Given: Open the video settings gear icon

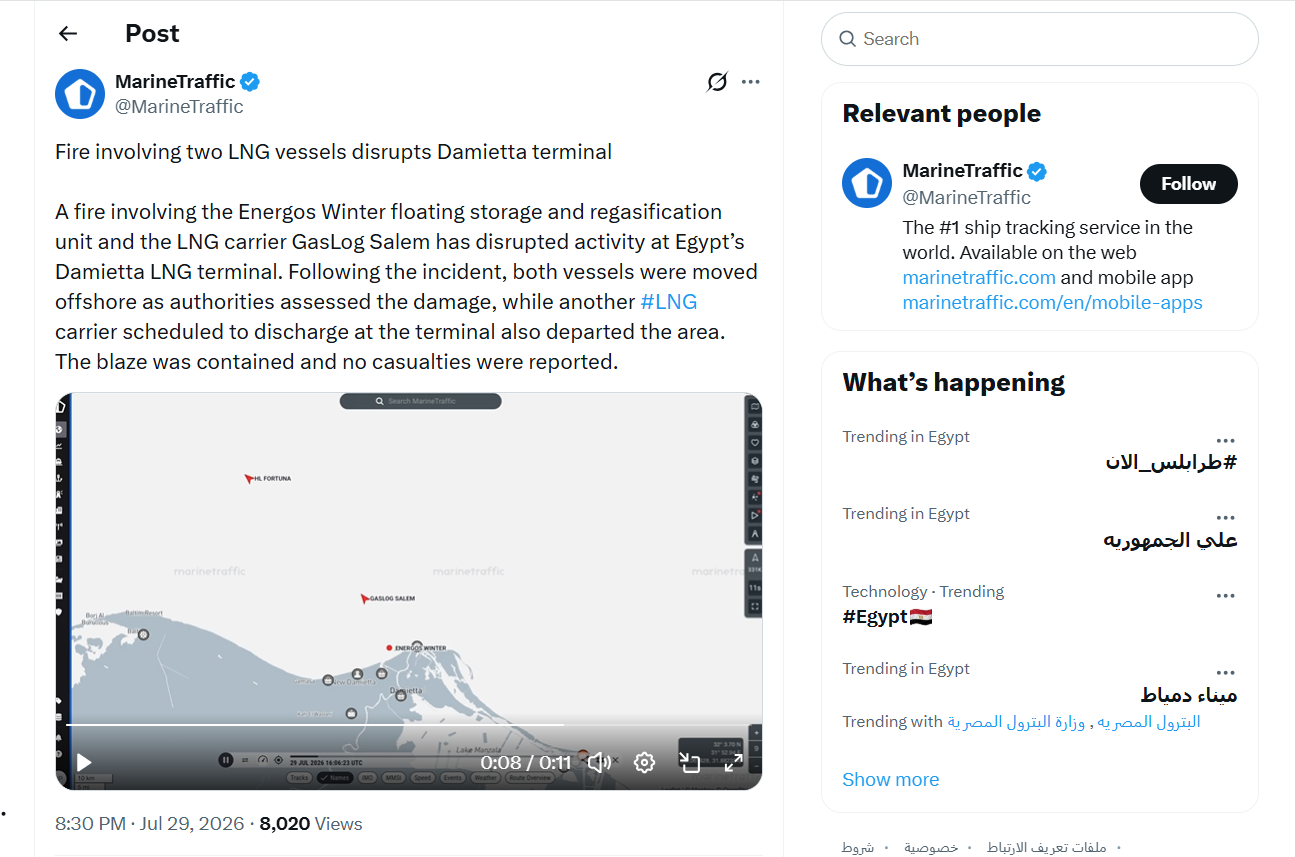Looking at the screenshot, I should [x=644, y=763].
